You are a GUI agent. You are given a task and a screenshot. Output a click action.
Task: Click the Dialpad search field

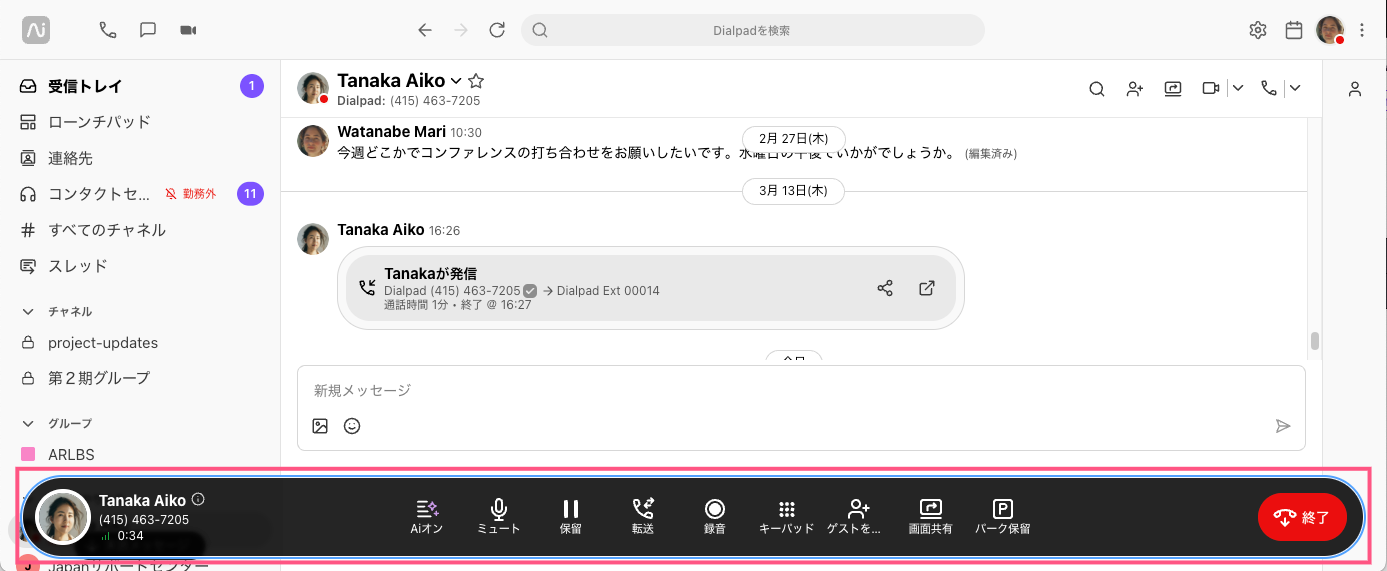point(752,30)
